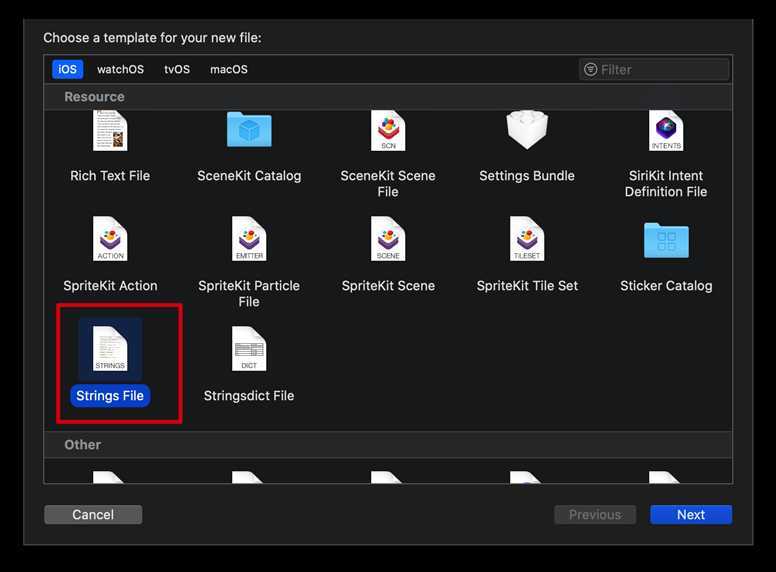Click the "SiriKit Intent Definition File" label
Viewport: 776px width, 572px height.
pyautogui.click(x=666, y=184)
